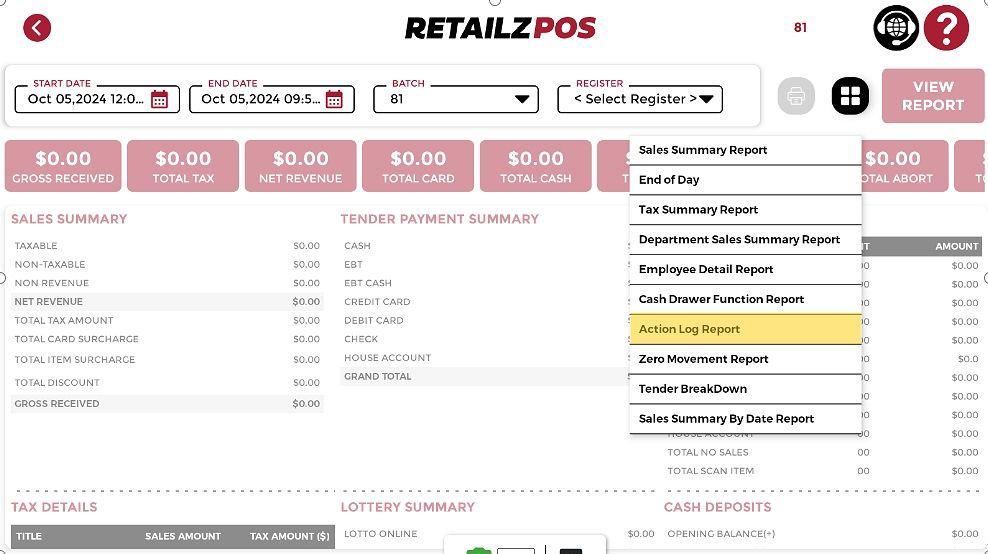Click the LOTTO ONLINE row
This screenshot has height=554, width=988.
(499, 534)
